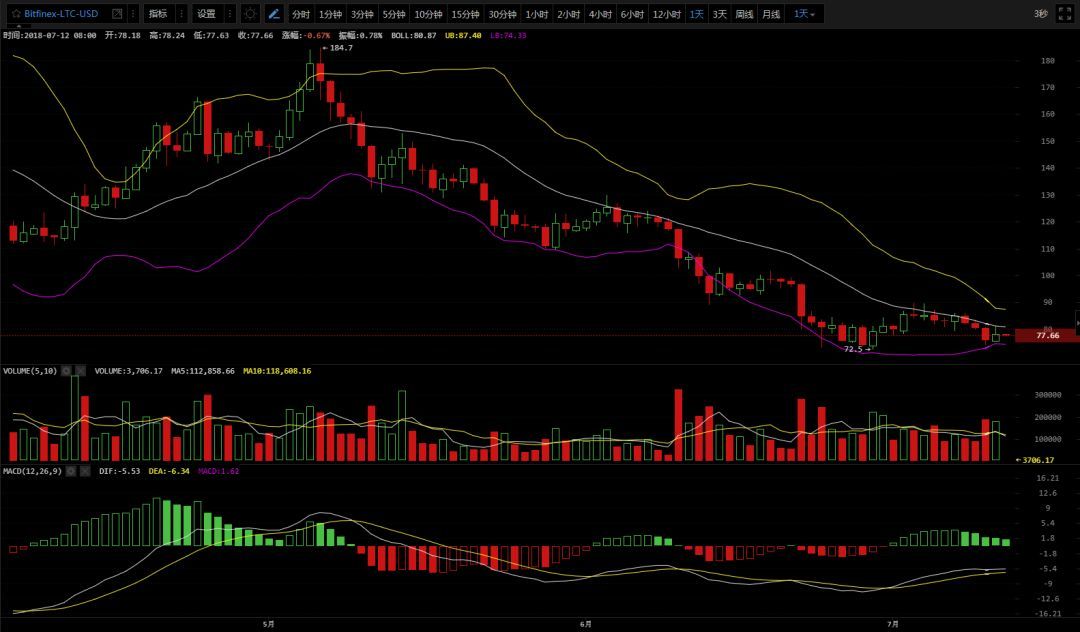This screenshot has width=1080, height=632.
Task: Switch to the 15分钟 timeframe
Action: 466,14
